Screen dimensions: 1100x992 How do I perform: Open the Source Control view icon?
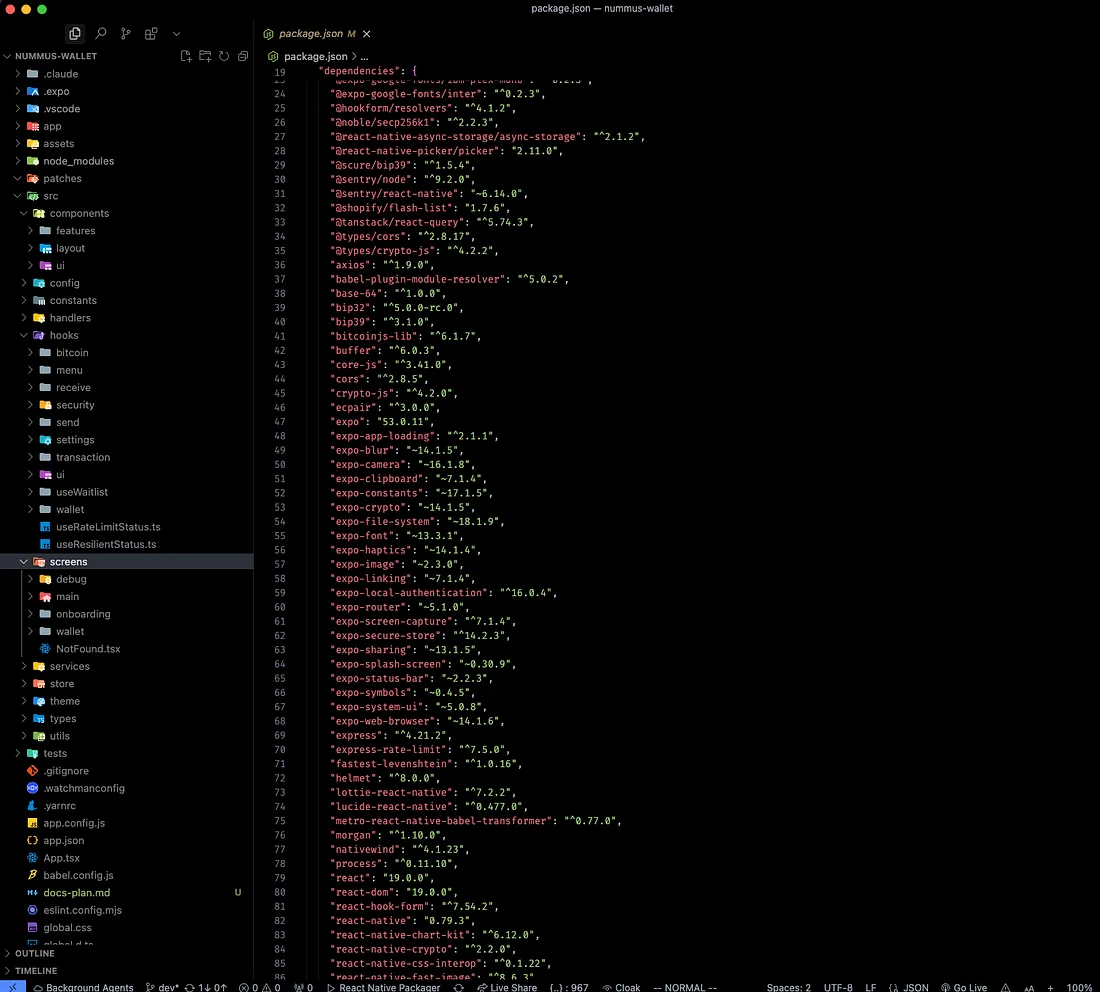[126, 34]
